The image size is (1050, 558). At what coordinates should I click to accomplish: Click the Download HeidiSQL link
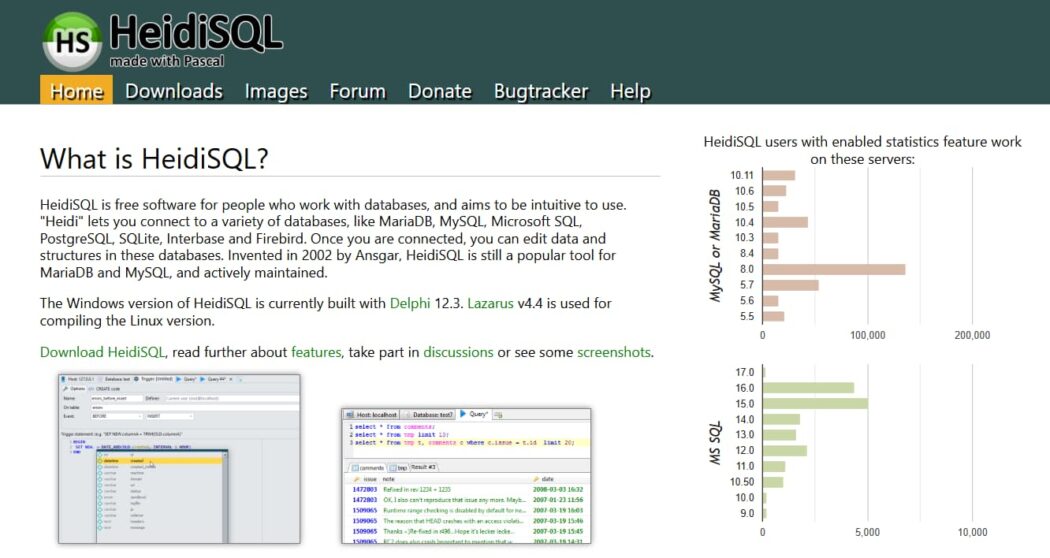tap(102, 352)
